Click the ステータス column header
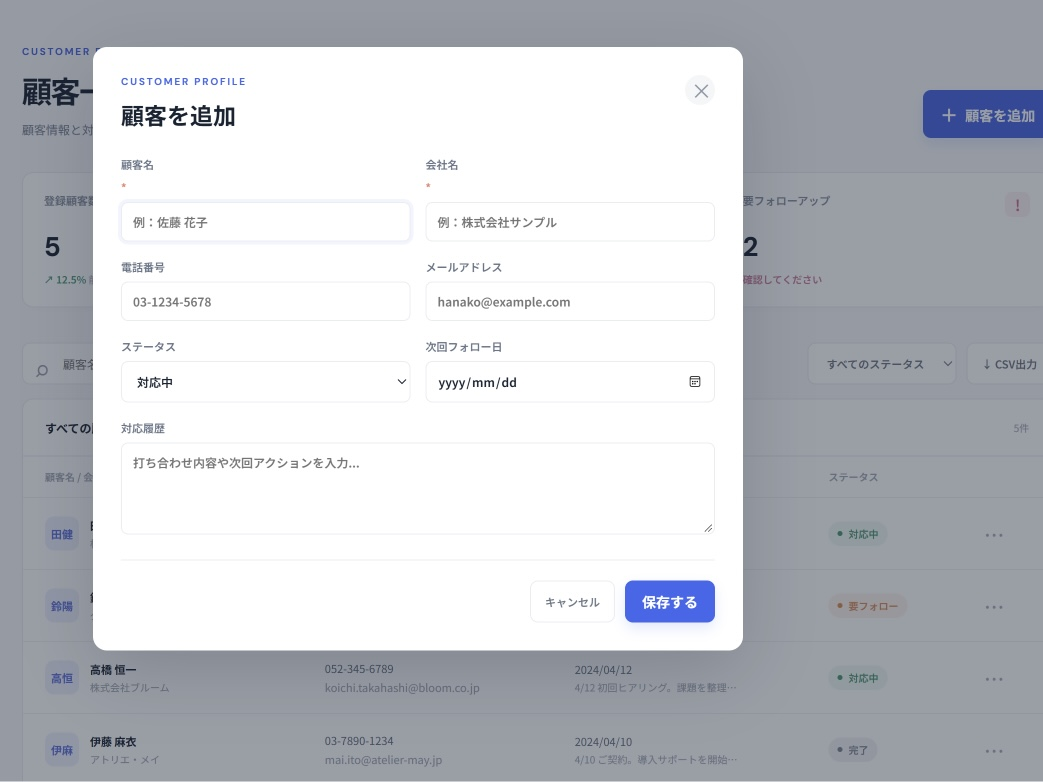The height and width of the screenshot is (782, 1043). pos(853,477)
